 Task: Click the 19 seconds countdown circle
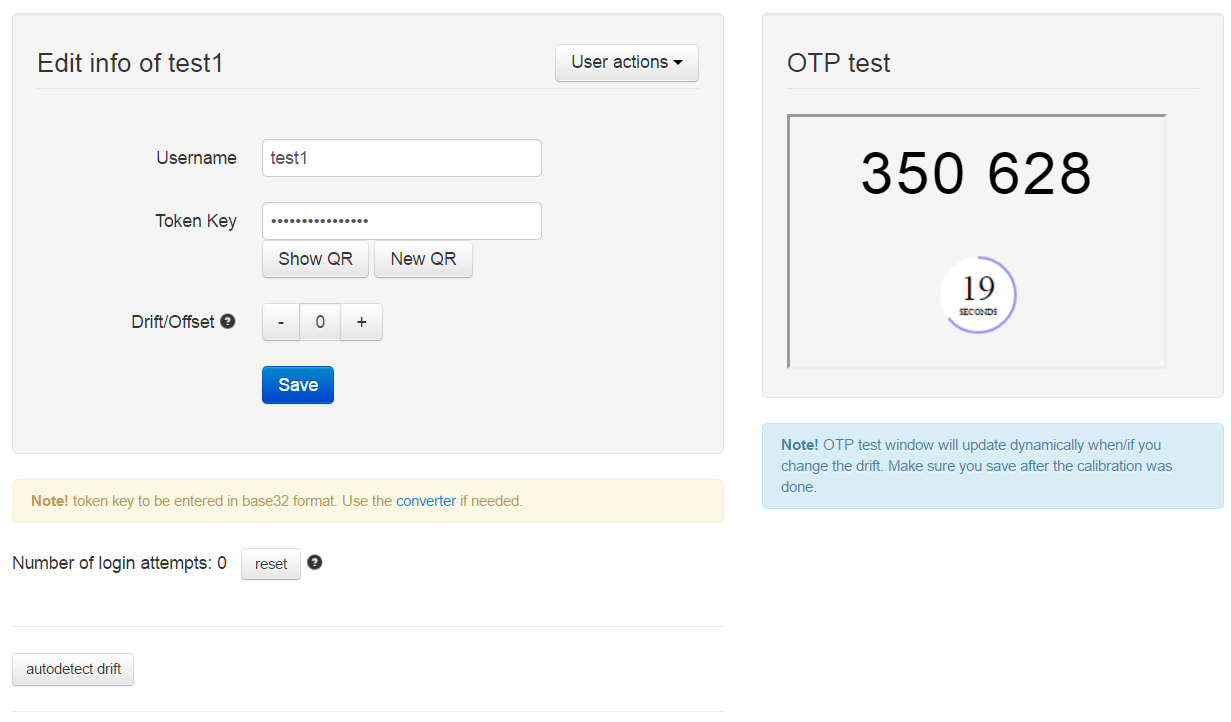[978, 295]
